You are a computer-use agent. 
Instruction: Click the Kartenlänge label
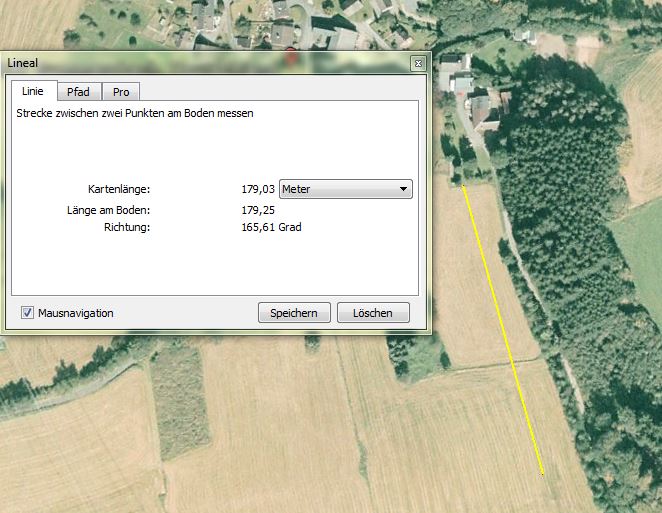tap(118, 189)
